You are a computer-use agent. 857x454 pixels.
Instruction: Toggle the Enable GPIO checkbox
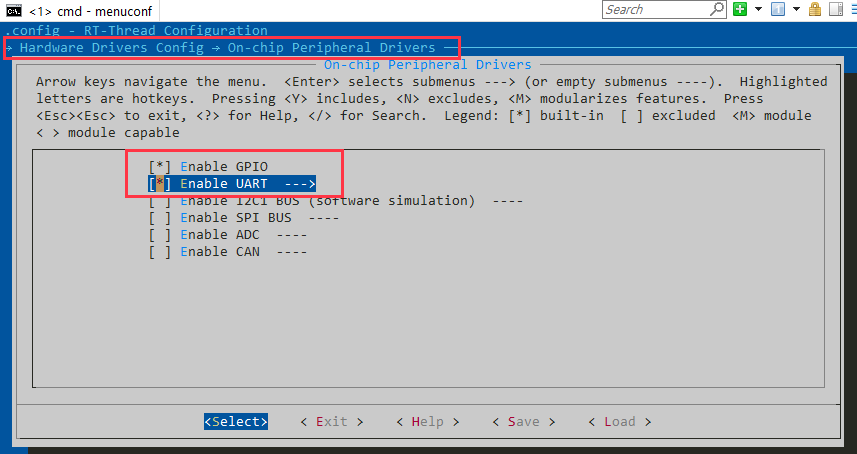click(x=160, y=166)
